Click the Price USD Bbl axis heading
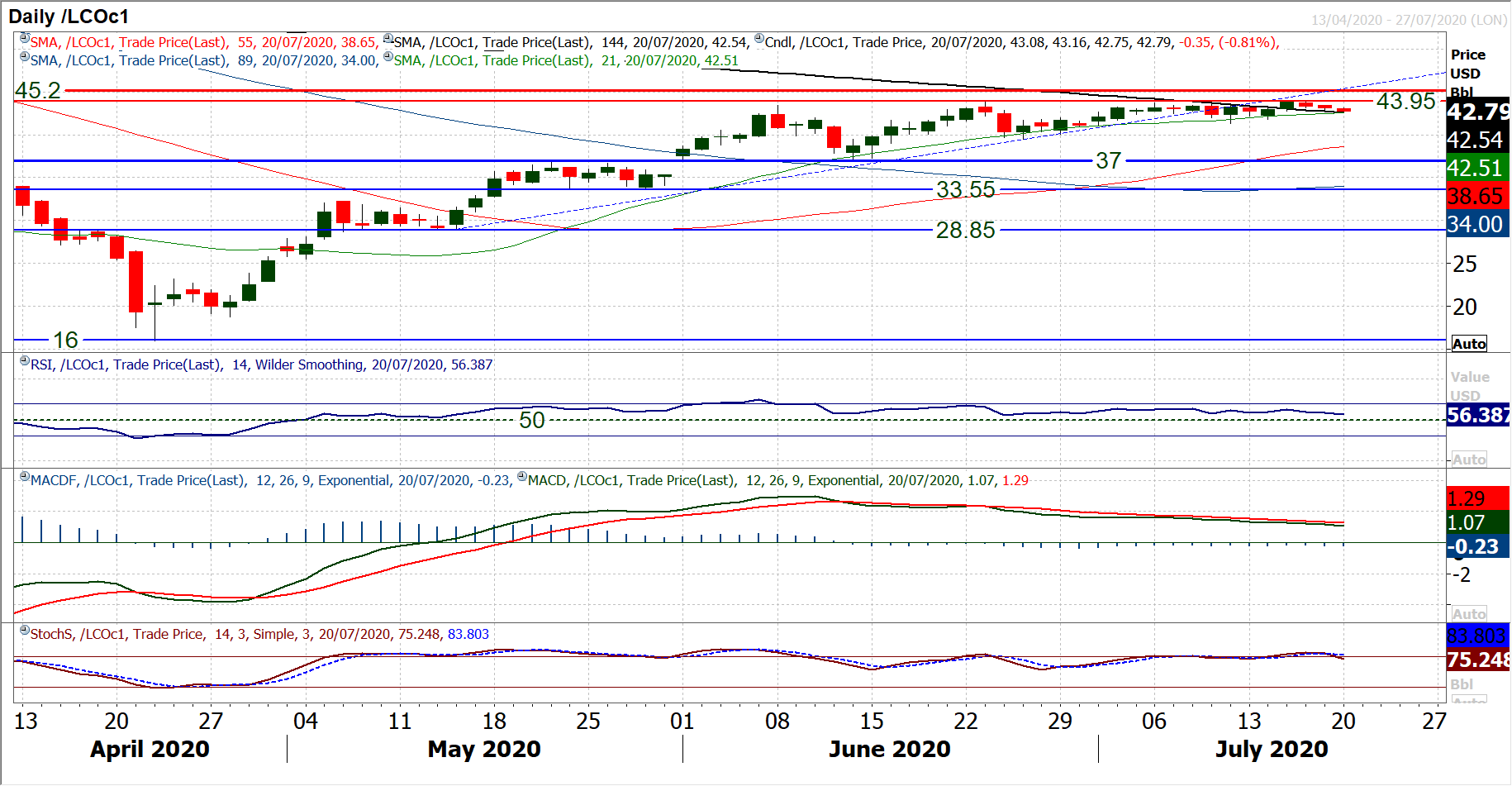Screen dimensions: 1512x786 click(1467, 73)
